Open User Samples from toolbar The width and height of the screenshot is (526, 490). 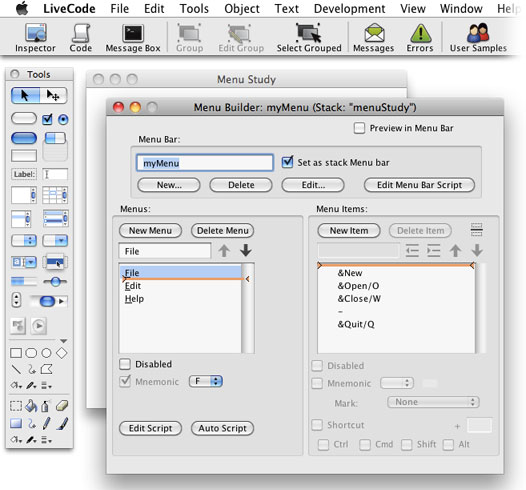(478, 38)
